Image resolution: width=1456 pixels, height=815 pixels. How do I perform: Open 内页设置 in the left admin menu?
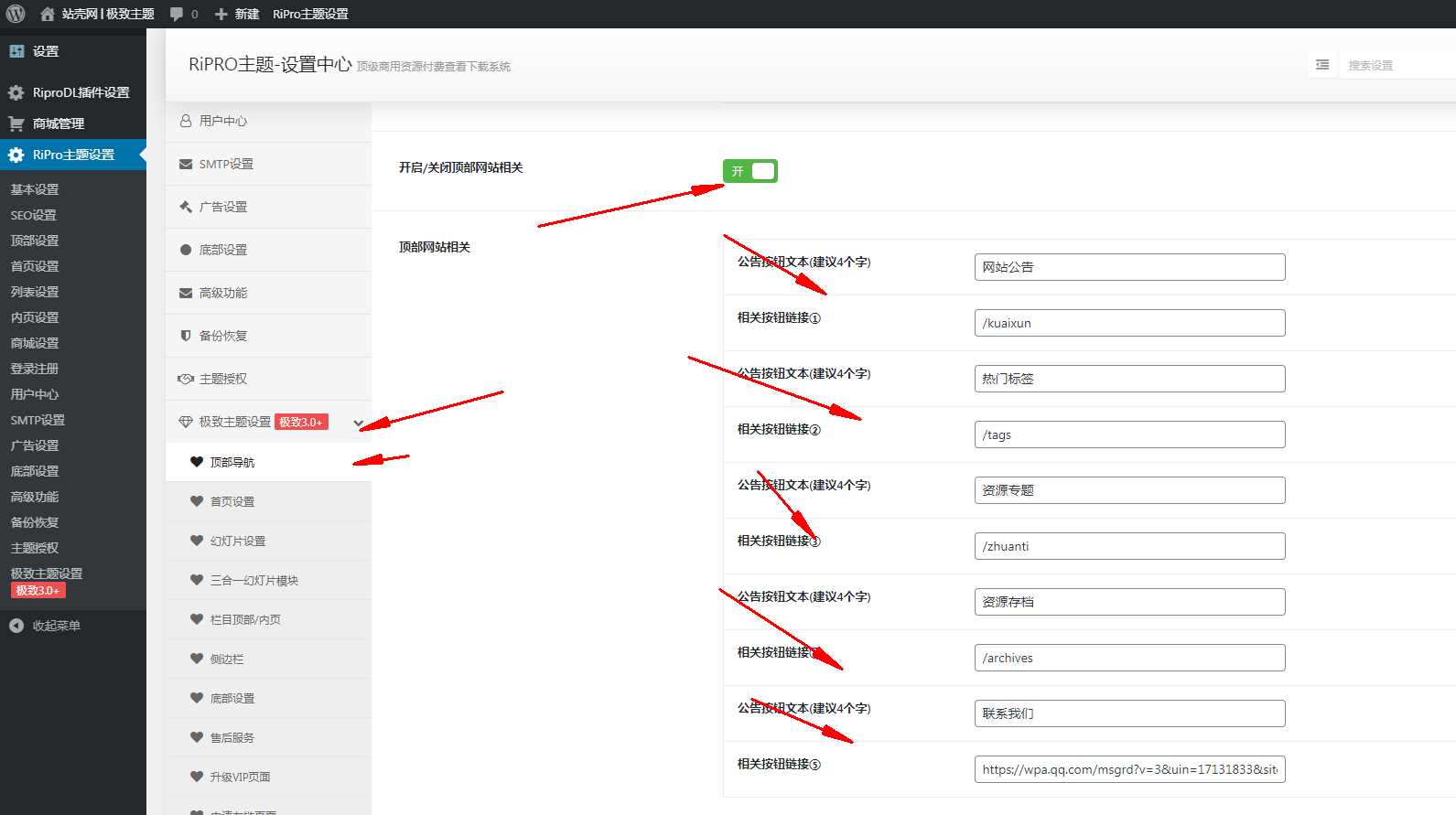pyautogui.click(x=35, y=317)
